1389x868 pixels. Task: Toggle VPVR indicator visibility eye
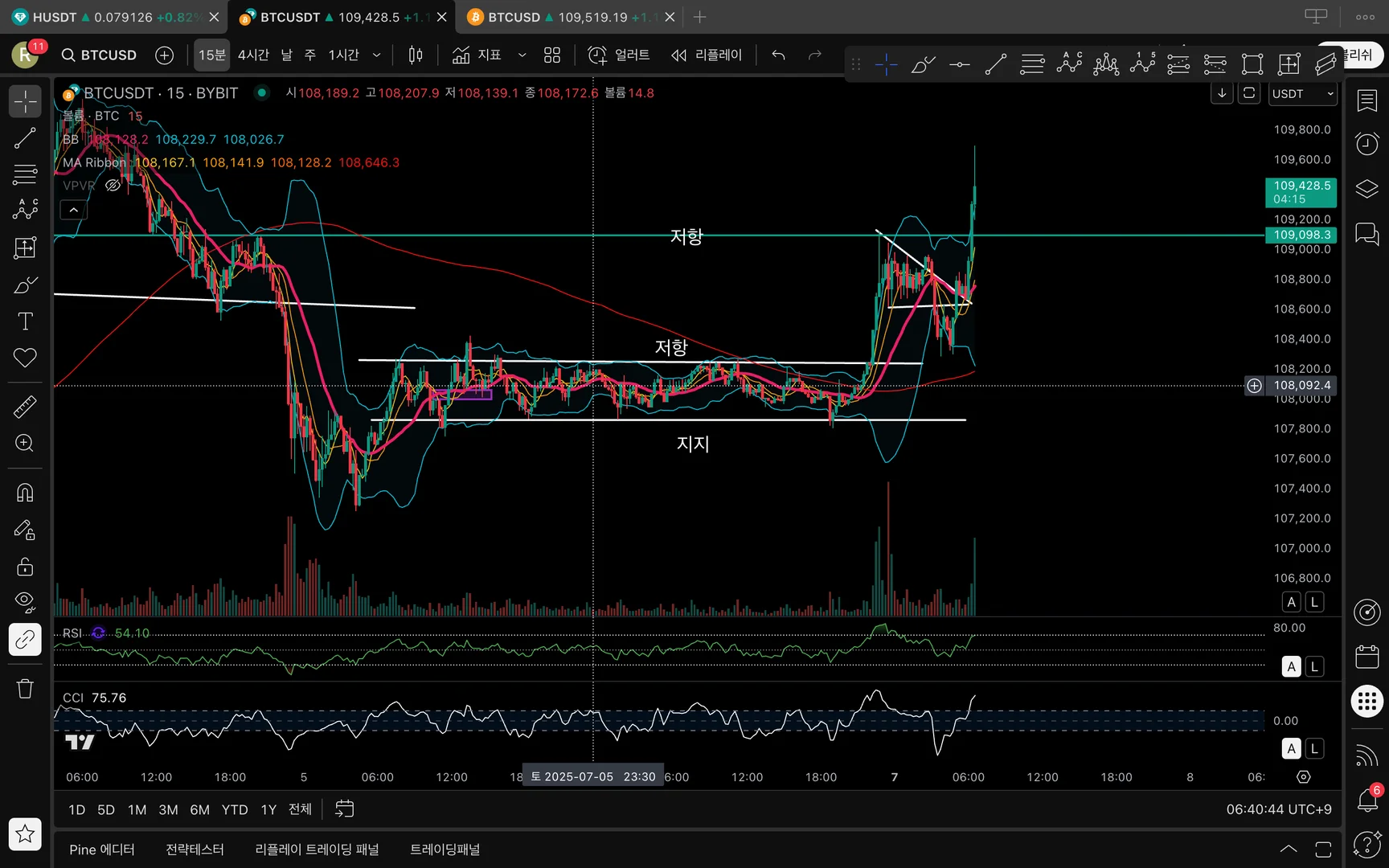pyautogui.click(x=113, y=186)
